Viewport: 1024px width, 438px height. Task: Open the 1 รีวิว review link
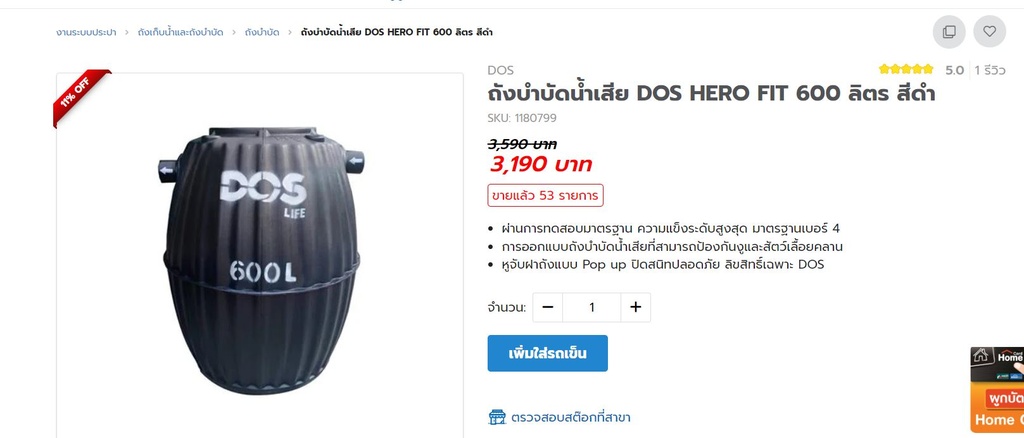point(990,70)
